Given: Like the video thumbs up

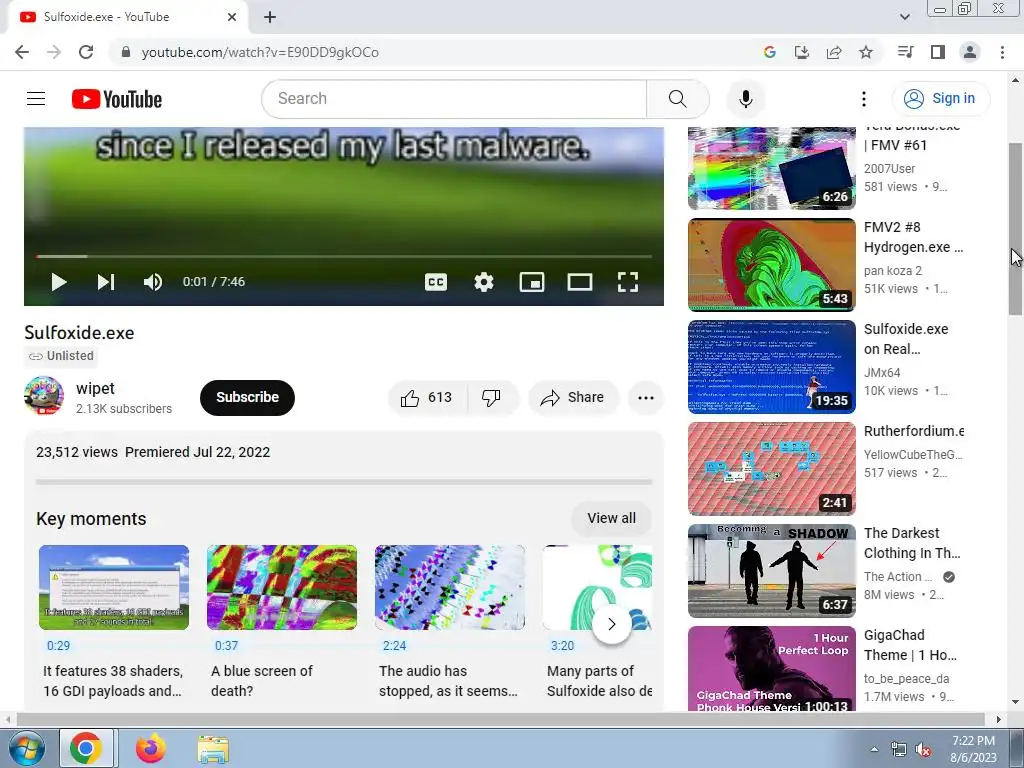Looking at the screenshot, I should pyautogui.click(x=427, y=398).
